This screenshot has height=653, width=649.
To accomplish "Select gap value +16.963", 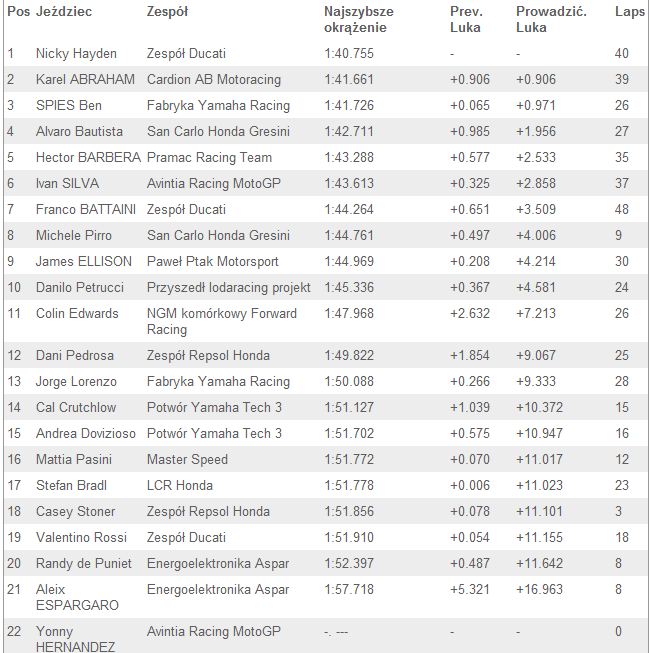I will [539, 589].
